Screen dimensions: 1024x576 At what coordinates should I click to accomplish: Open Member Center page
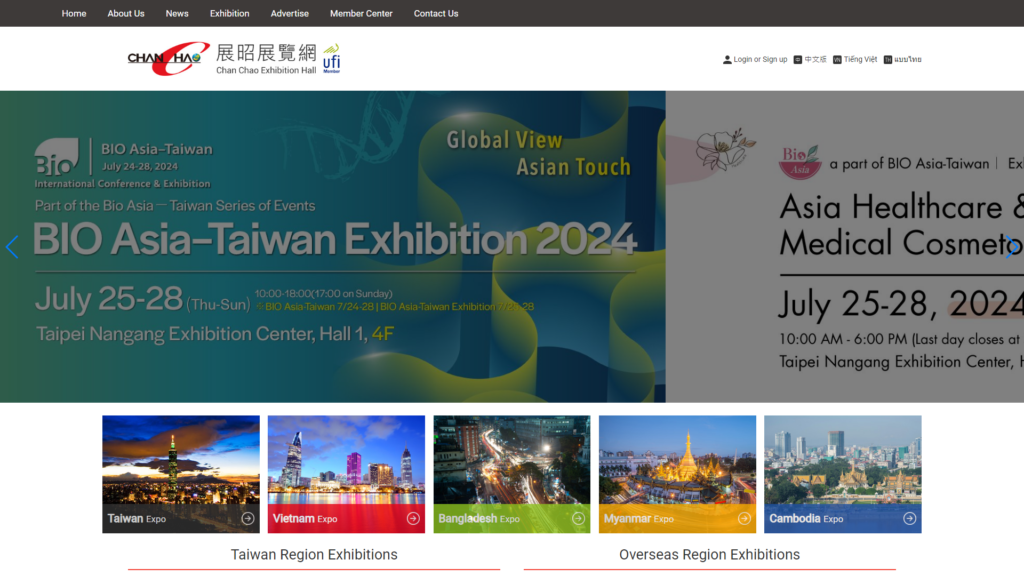pyautogui.click(x=361, y=13)
